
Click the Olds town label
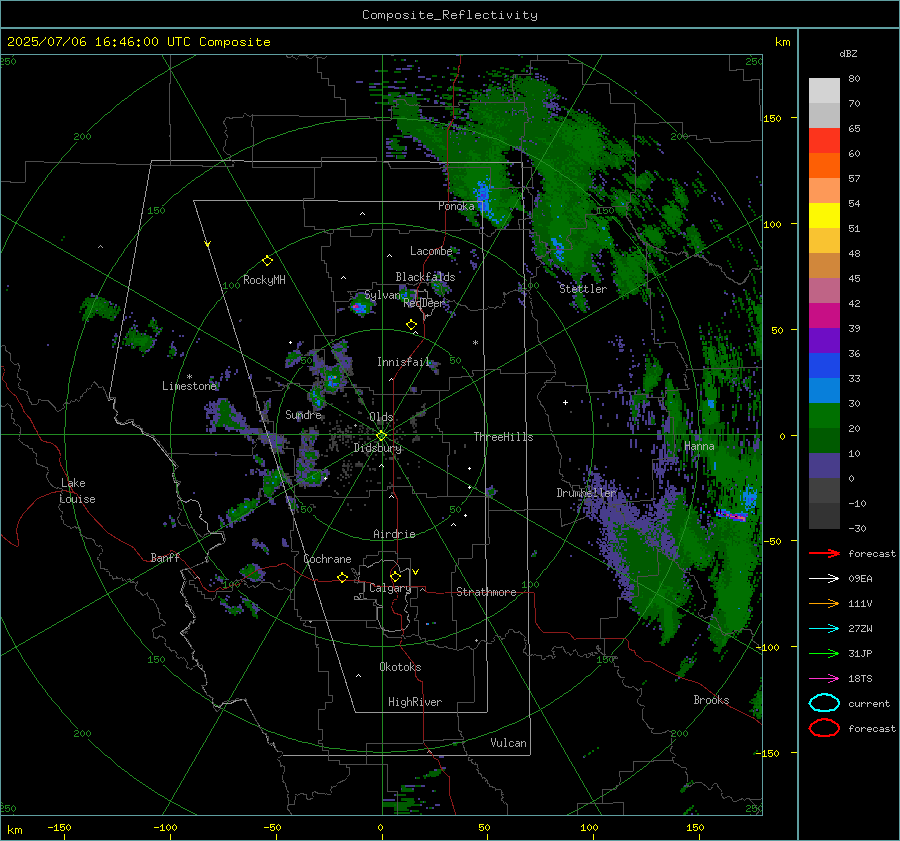[x=381, y=417]
